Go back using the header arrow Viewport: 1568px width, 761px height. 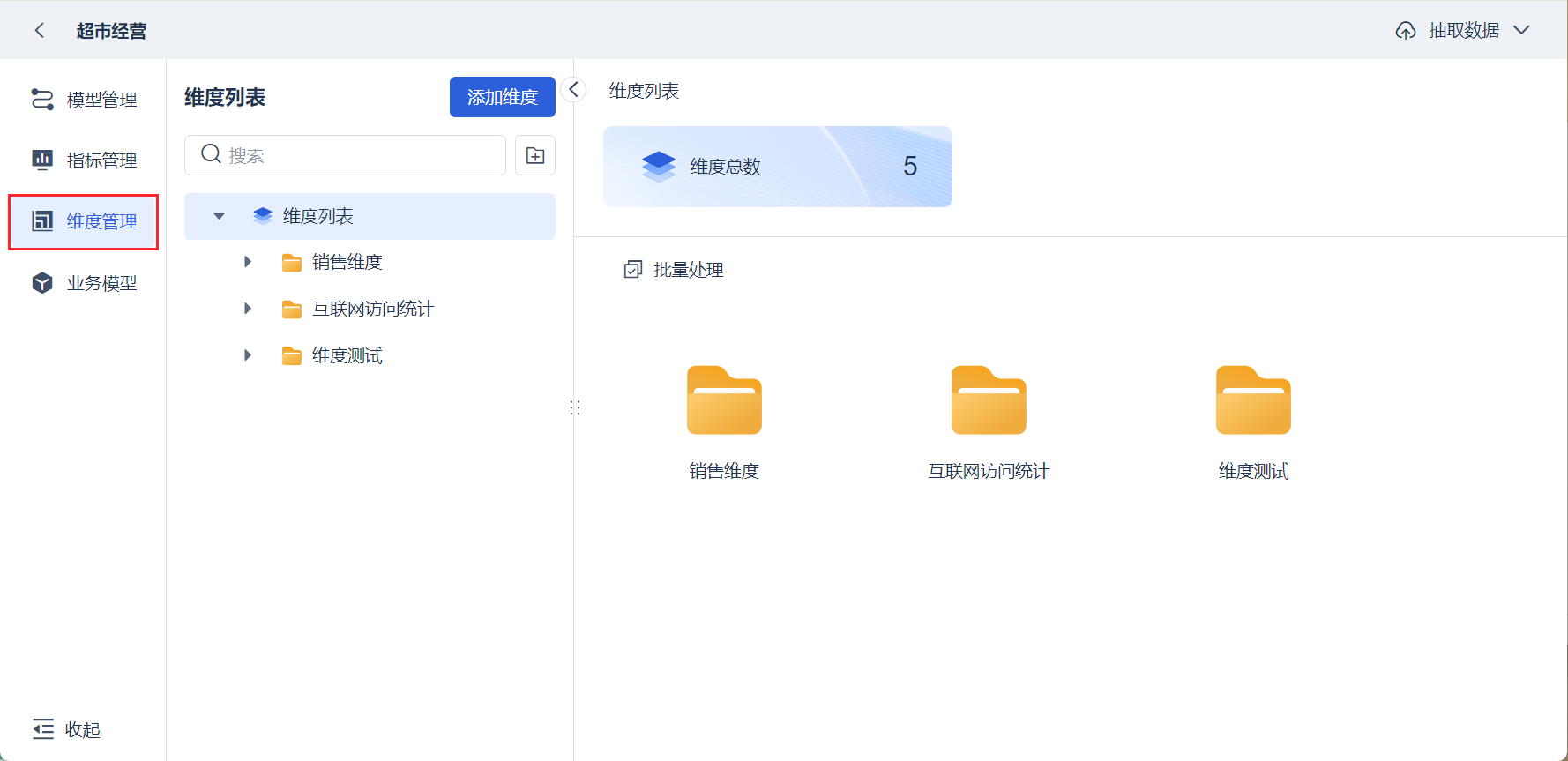[40, 31]
